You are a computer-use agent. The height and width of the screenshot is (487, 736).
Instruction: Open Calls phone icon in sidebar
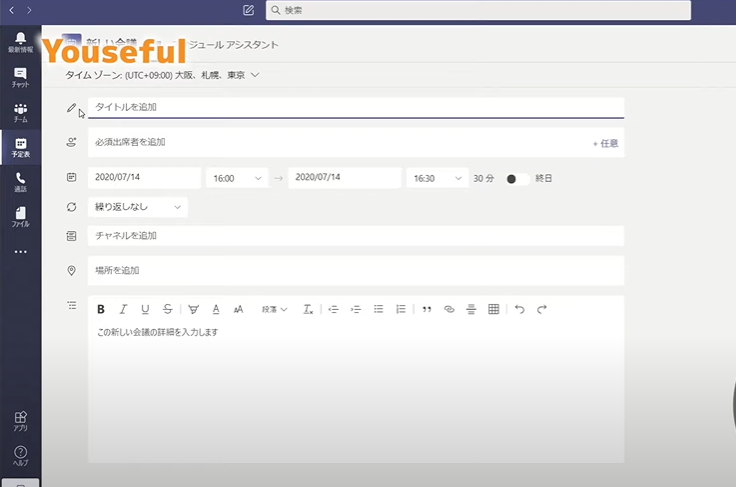(x=20, y=182)
